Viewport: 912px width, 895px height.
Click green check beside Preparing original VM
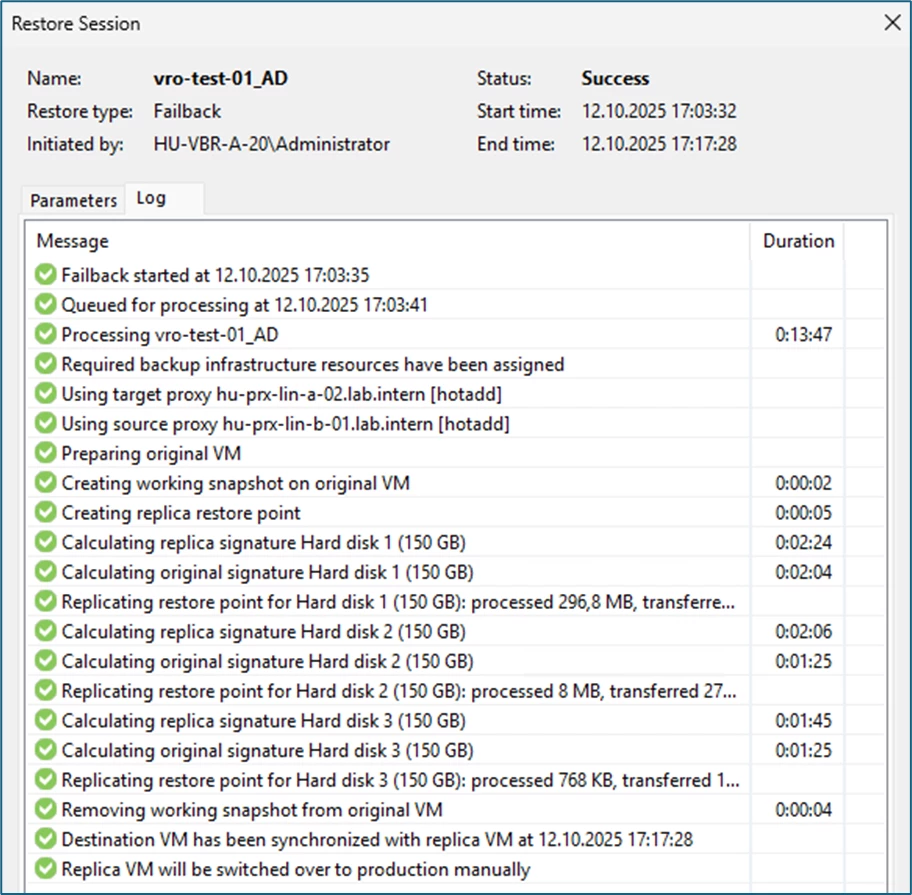[45, 454]
